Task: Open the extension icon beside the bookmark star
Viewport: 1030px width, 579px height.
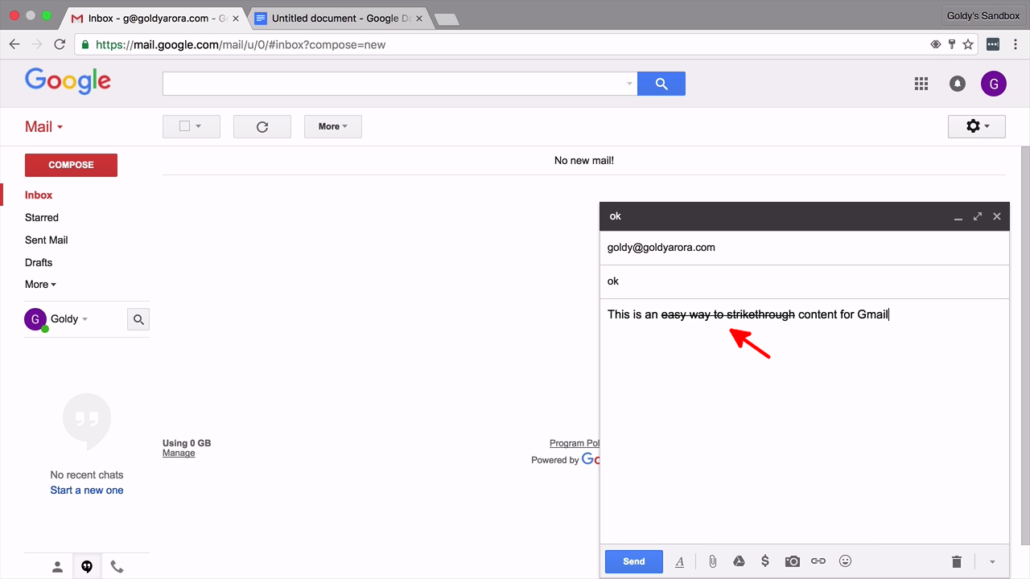Action: click(x=993, y=45)
